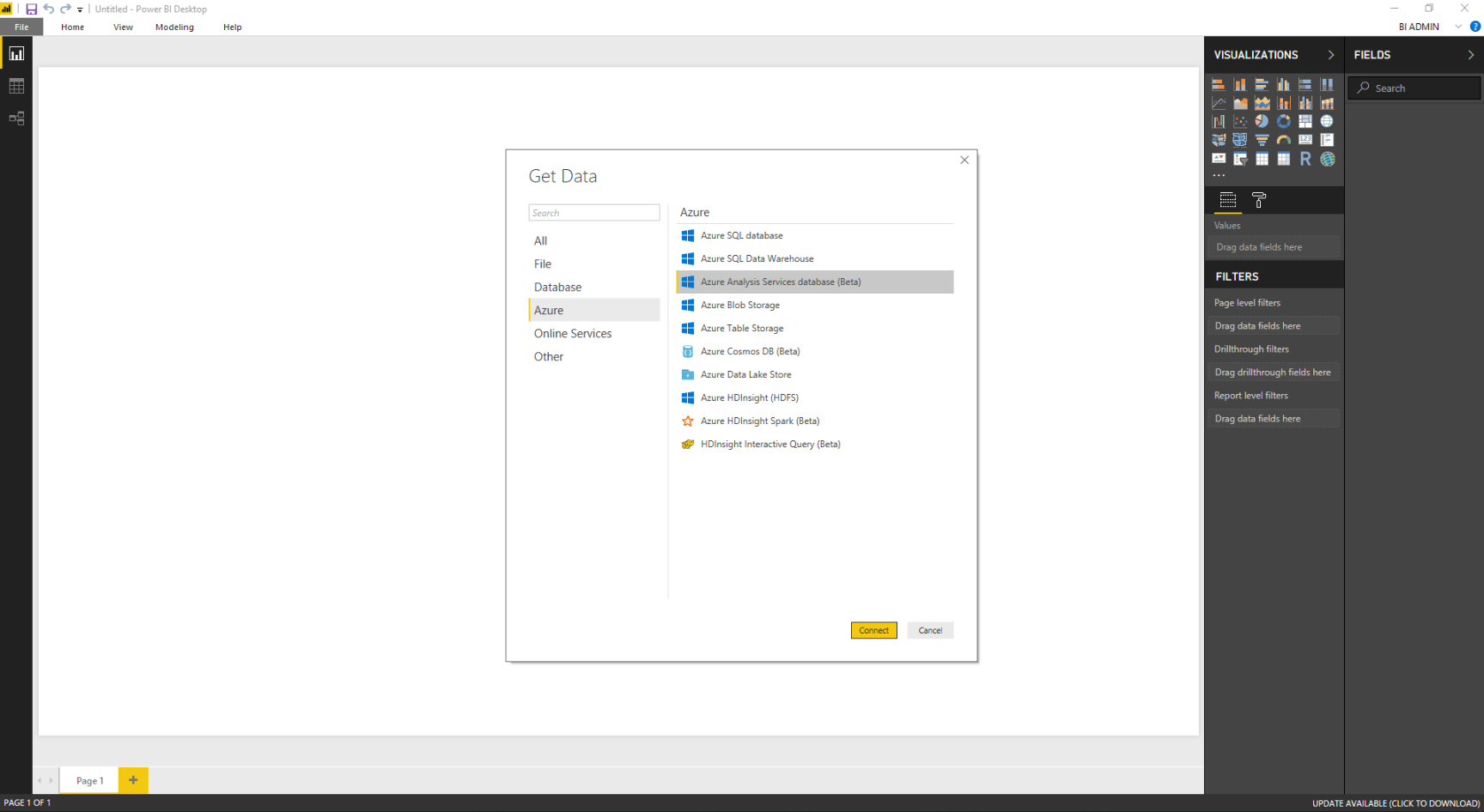Open the Help ribbon tab
The image size is (1484, 812).
tap(233, 27)
